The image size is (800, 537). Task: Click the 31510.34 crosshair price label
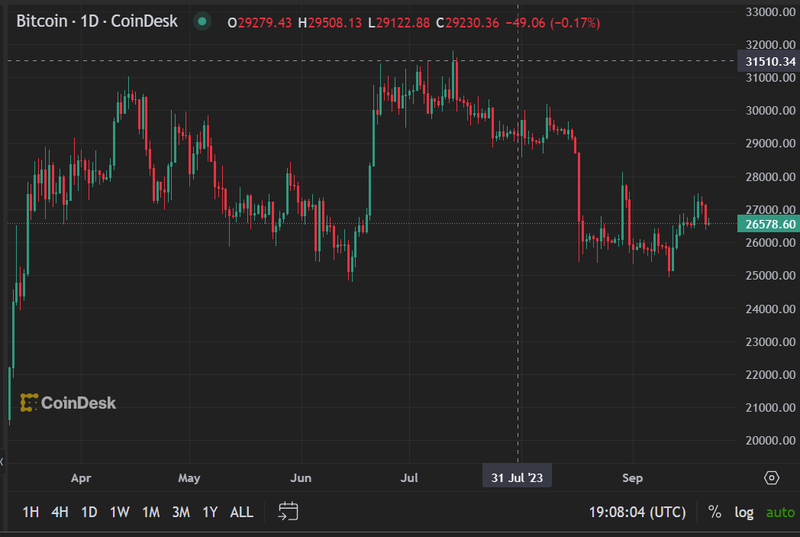769,61
